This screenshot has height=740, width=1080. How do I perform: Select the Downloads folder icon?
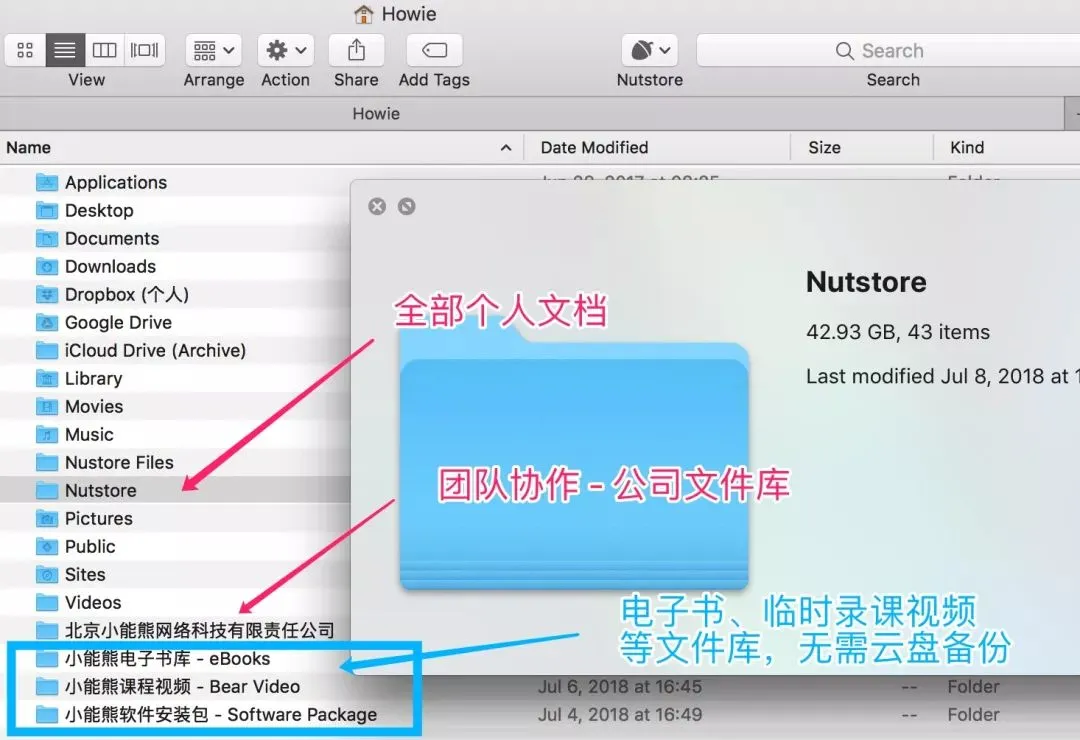(47, 267)
